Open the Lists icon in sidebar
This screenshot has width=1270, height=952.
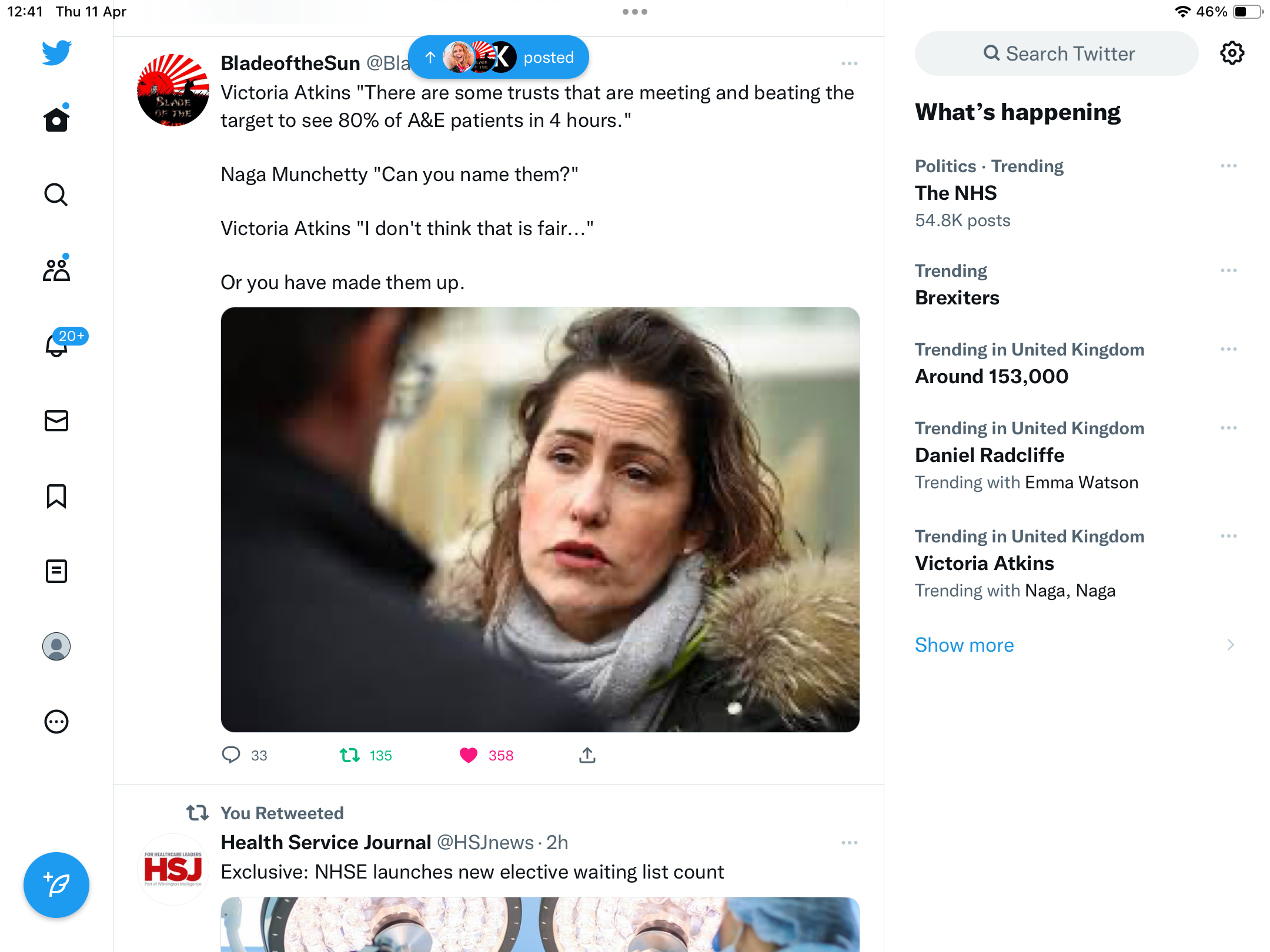56,571
